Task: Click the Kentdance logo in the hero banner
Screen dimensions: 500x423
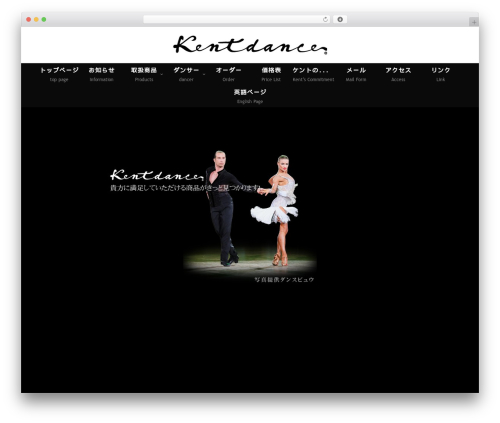Action: 157,175
